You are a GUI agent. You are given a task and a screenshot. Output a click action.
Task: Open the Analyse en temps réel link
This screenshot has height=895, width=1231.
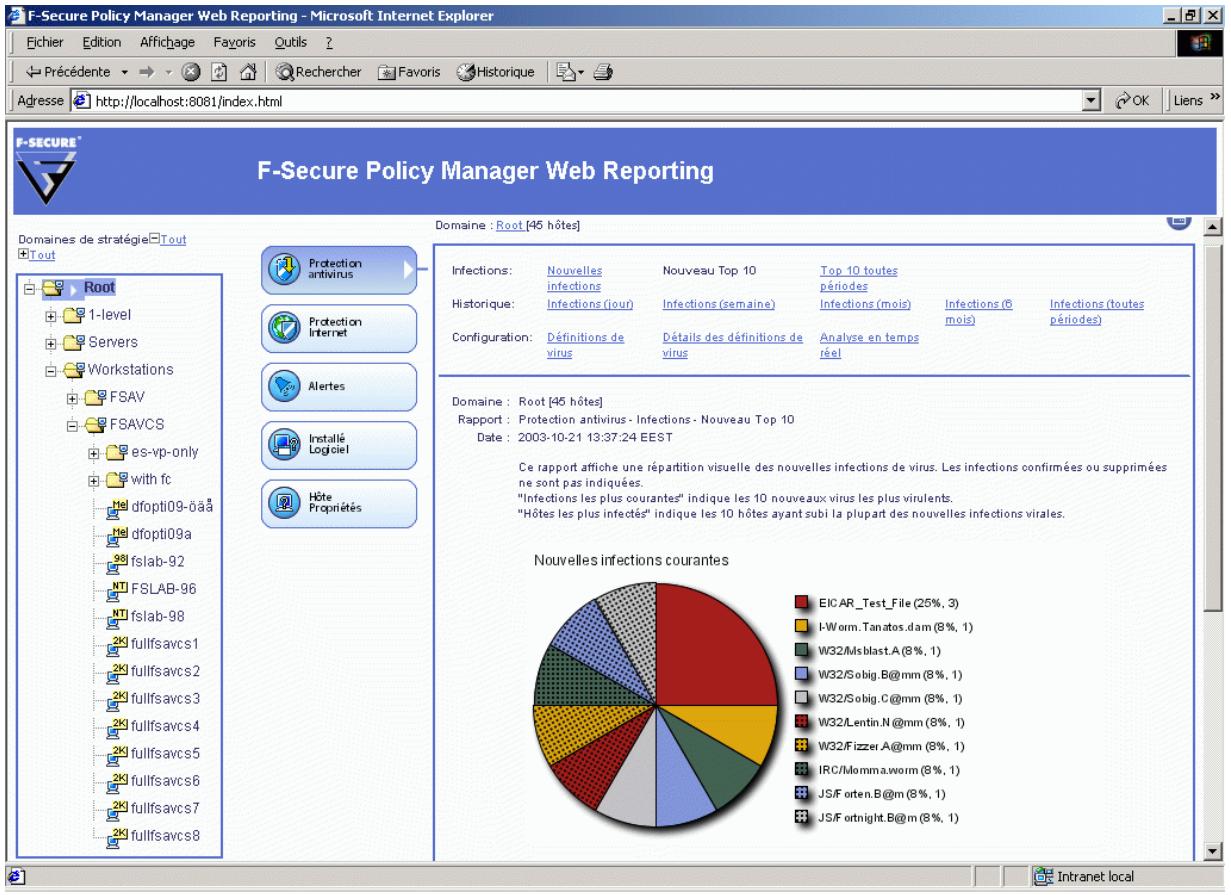pos(869,345)
